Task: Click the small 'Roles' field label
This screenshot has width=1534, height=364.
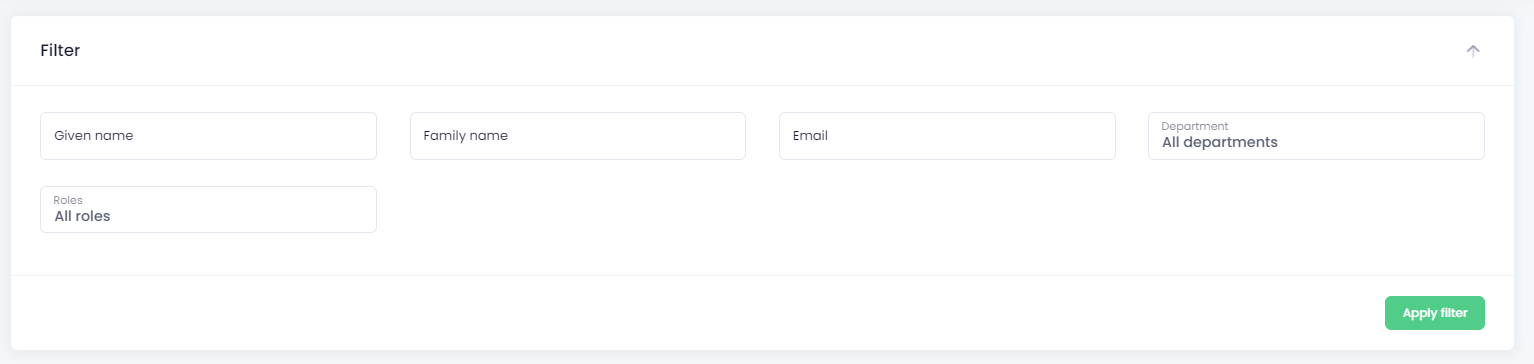Action: [x=68, y=200]
